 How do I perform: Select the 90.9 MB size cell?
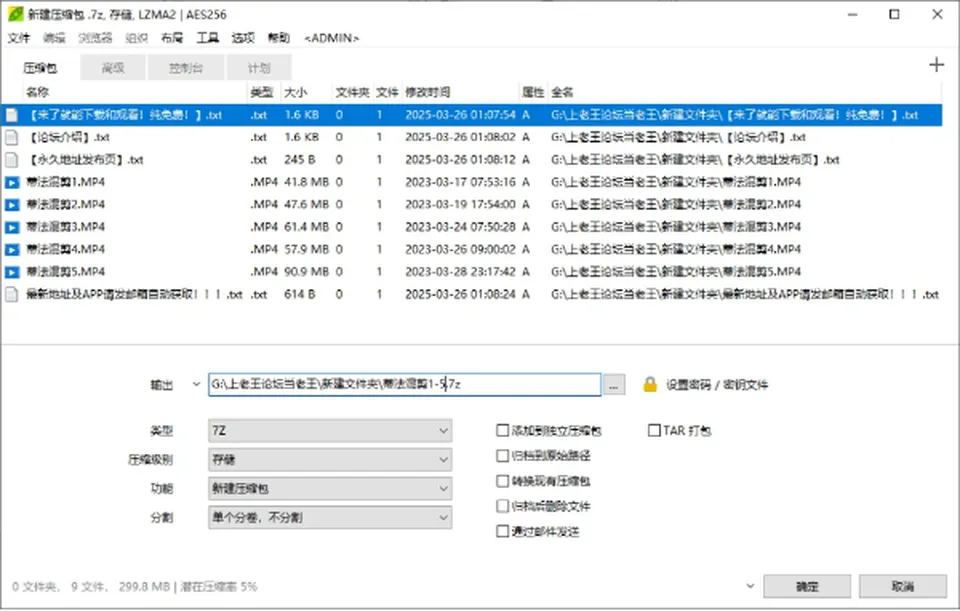pyautogui.click(x=306, y=272)
